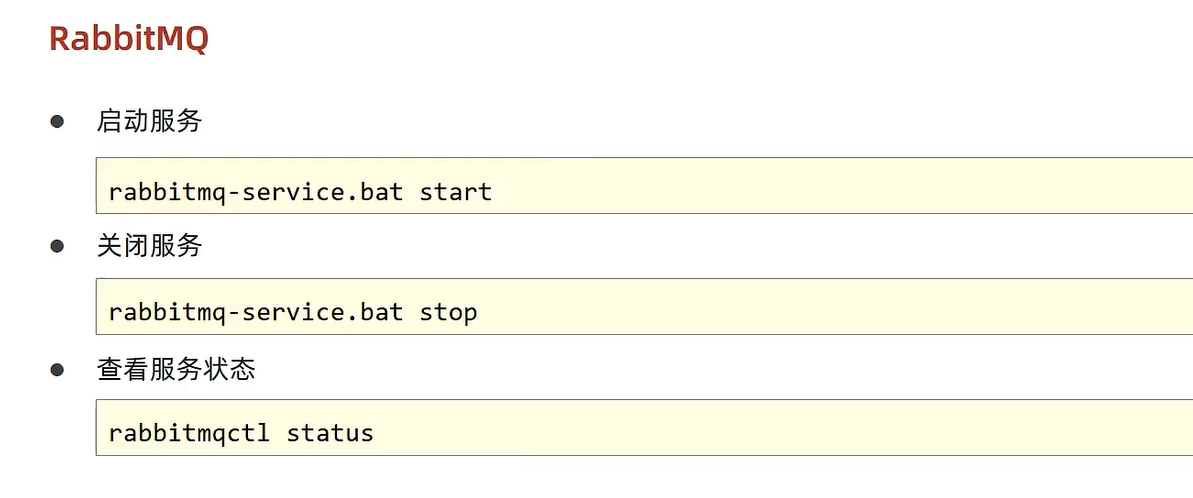Click the word start in first command
Screen dimensions: 1193x498
456,191
